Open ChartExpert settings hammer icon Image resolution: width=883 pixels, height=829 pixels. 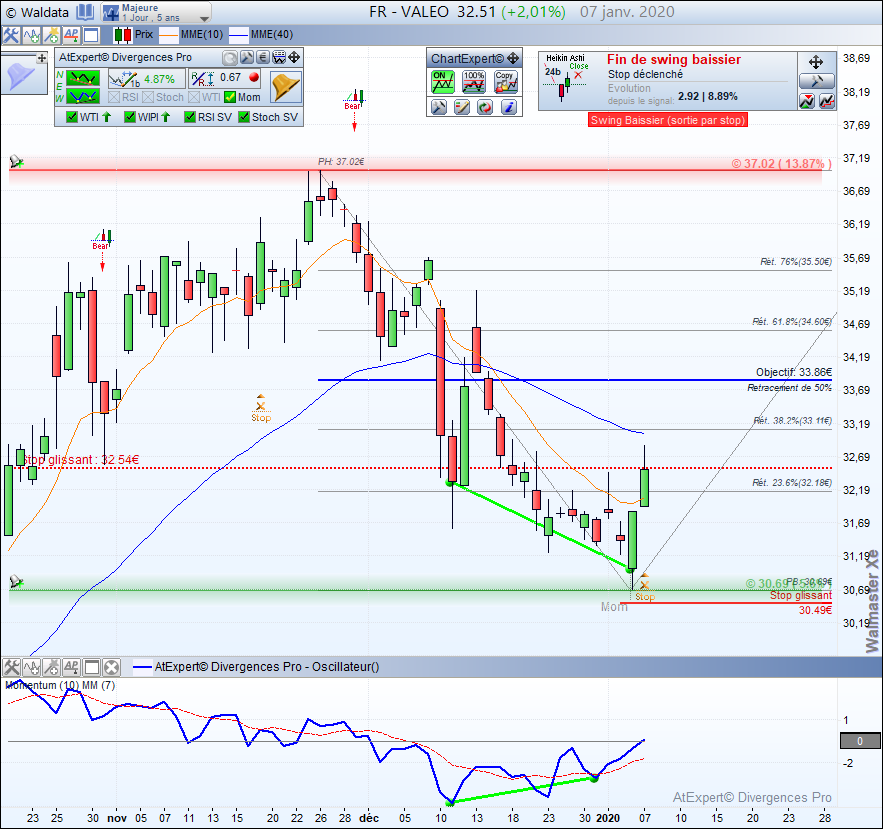[x=439, y=107]
